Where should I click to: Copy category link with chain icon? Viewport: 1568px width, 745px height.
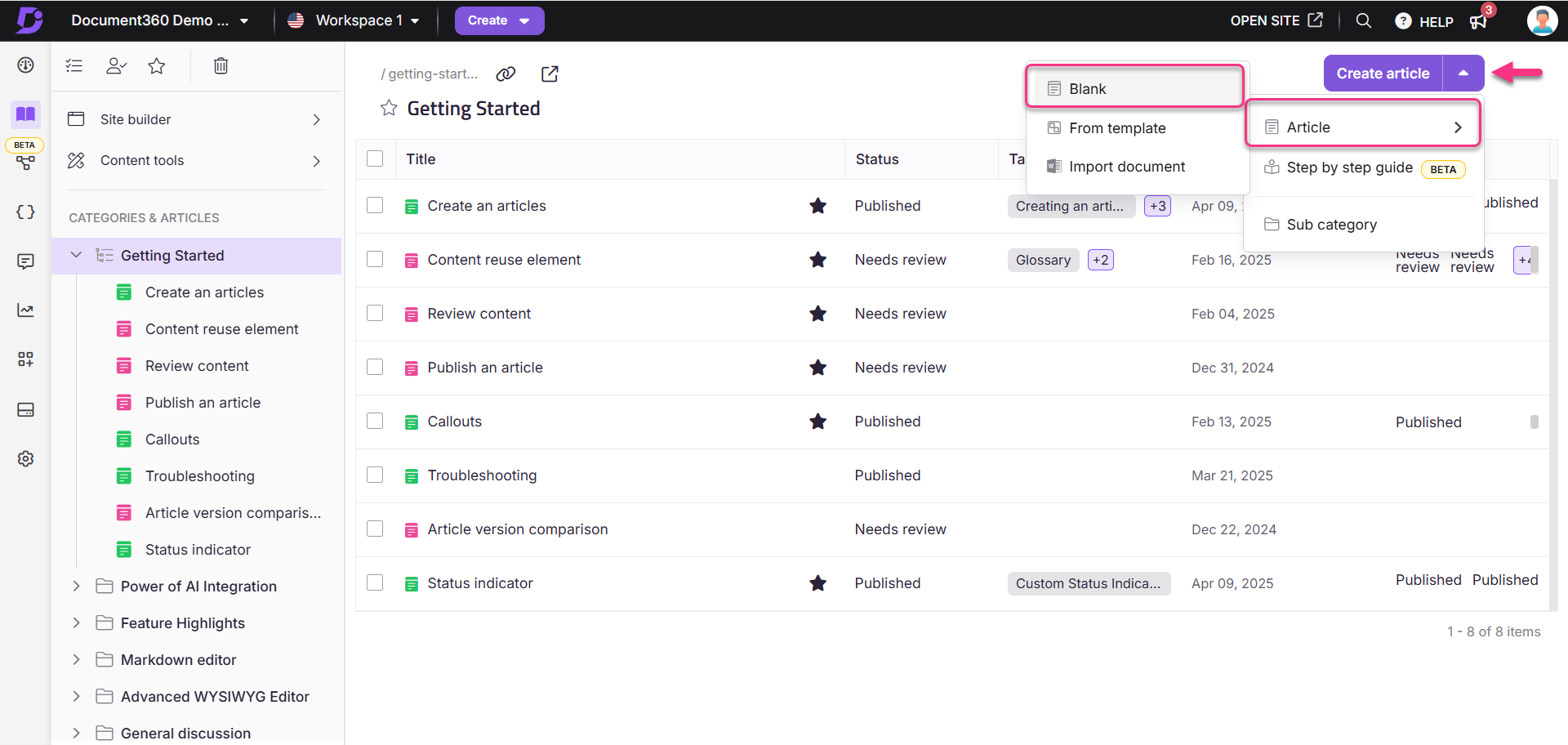(x=506, y=74)
